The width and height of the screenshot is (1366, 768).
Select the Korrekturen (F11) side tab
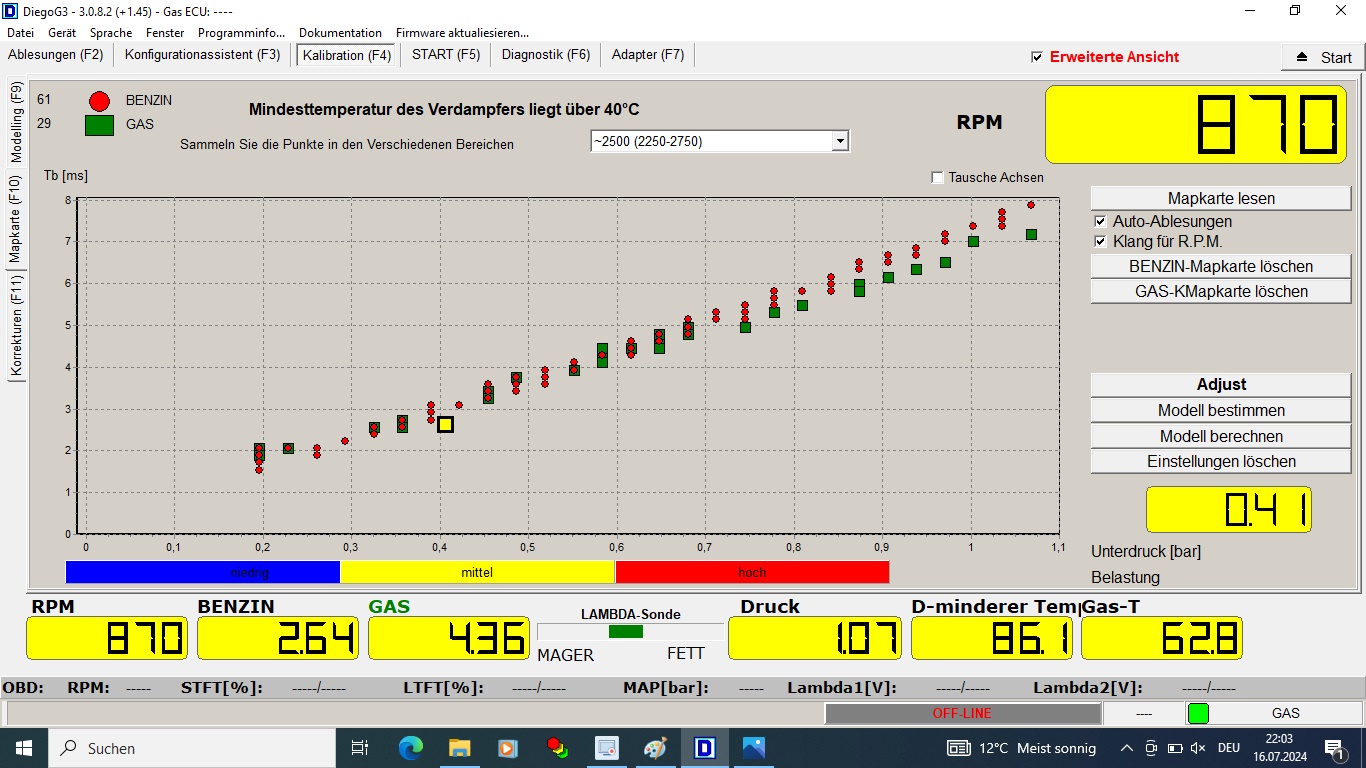click(16, 327)
